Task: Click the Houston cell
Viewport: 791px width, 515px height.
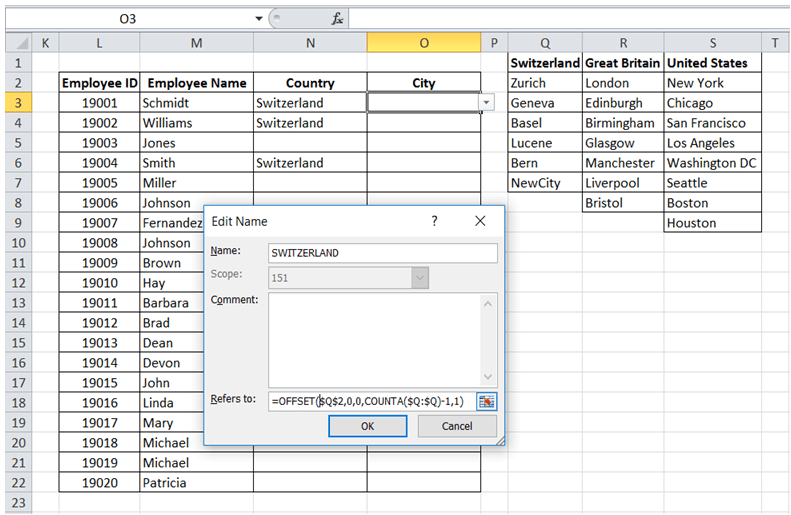Action: [x=713, y=223]
